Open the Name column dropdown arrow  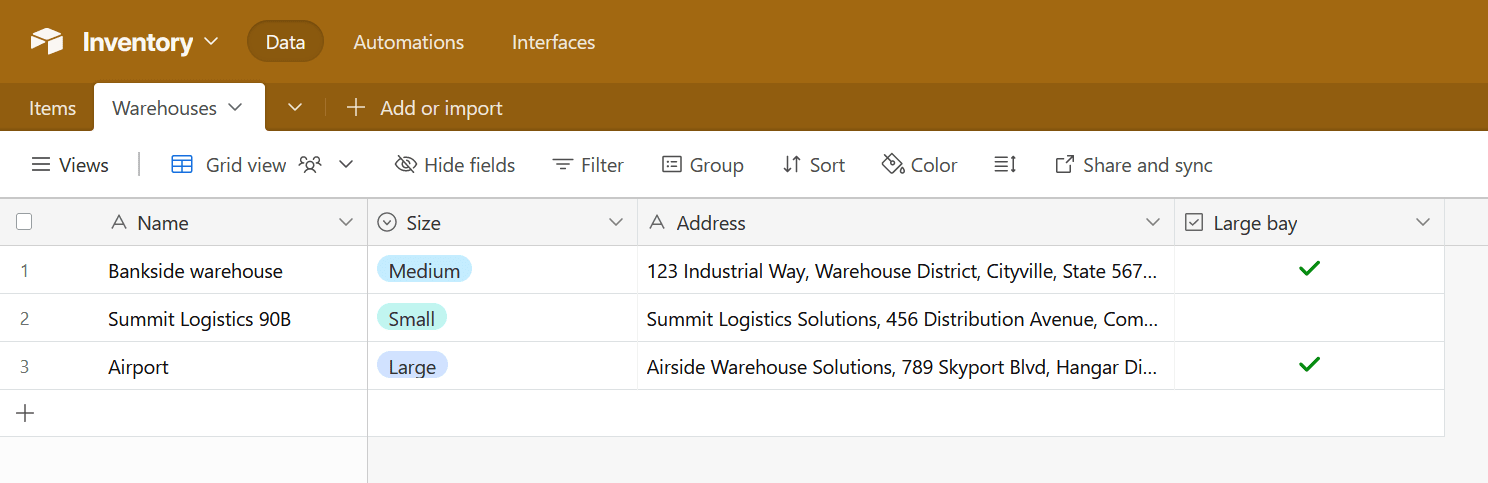[346, 222]
